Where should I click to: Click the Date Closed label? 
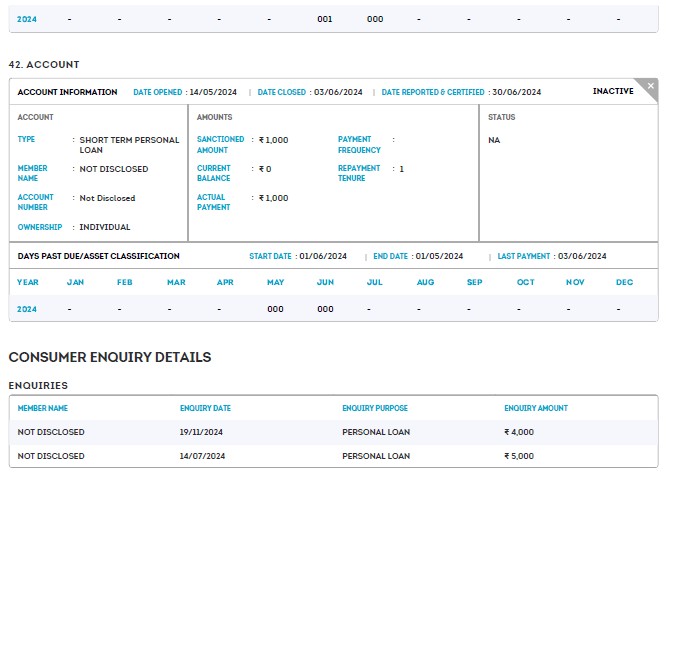[x=282, y=92]
